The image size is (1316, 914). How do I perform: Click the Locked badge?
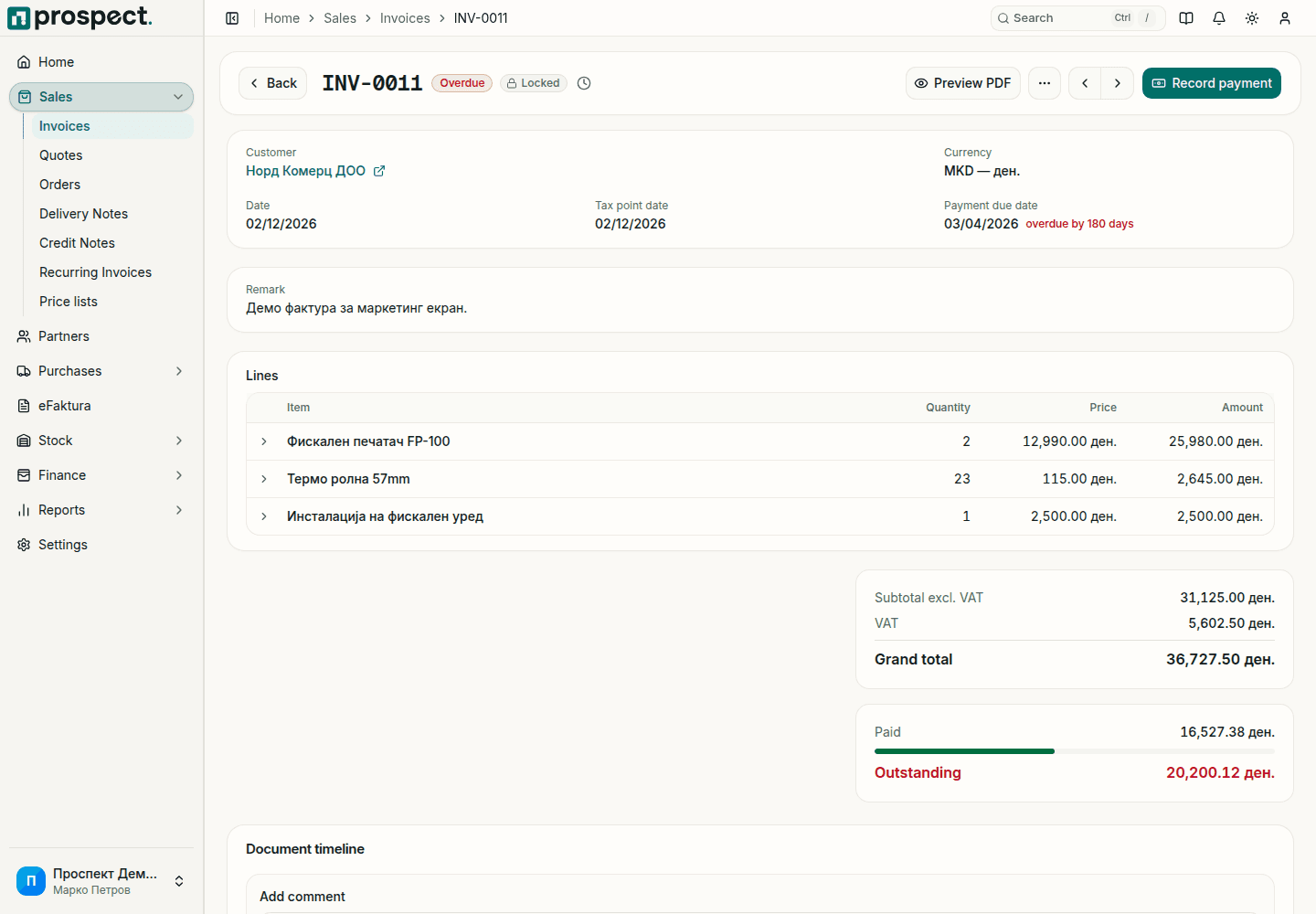pyautogui.click(x=534, y=83)
